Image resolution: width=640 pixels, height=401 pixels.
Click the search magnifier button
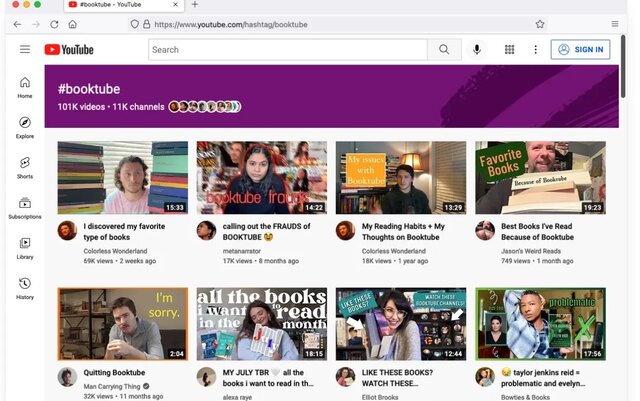point(444,49)
